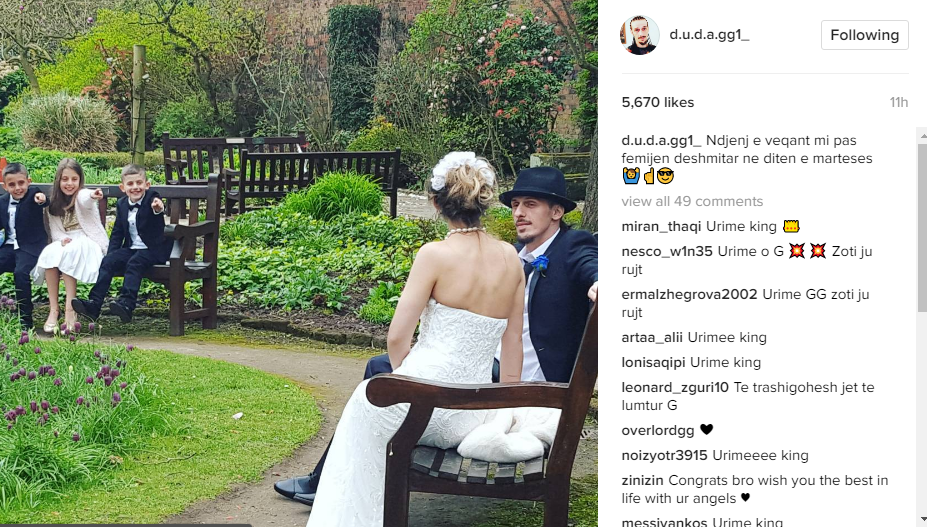Image resolution: width=927 pixels, height=527 pixels.
Task: Open zinizin commenter profile
Action: click(x=642, y=480)
